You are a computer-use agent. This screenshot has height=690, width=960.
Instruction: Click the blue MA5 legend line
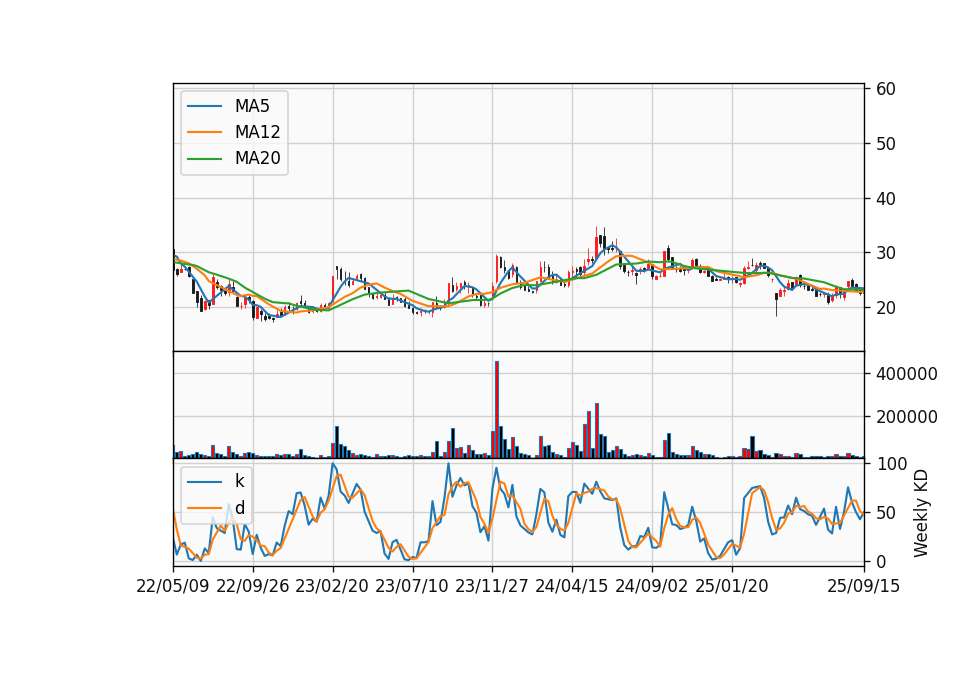click(x=204, y=106)
